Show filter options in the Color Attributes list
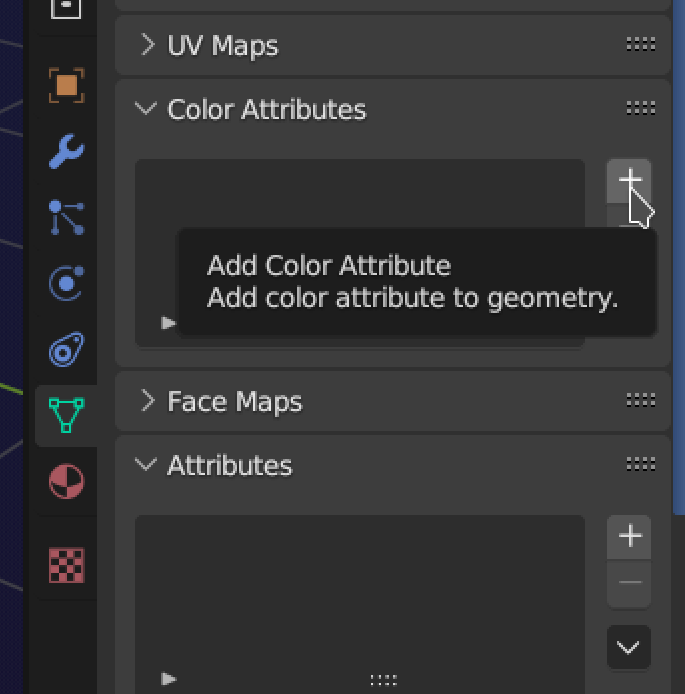 pos(169,323)
